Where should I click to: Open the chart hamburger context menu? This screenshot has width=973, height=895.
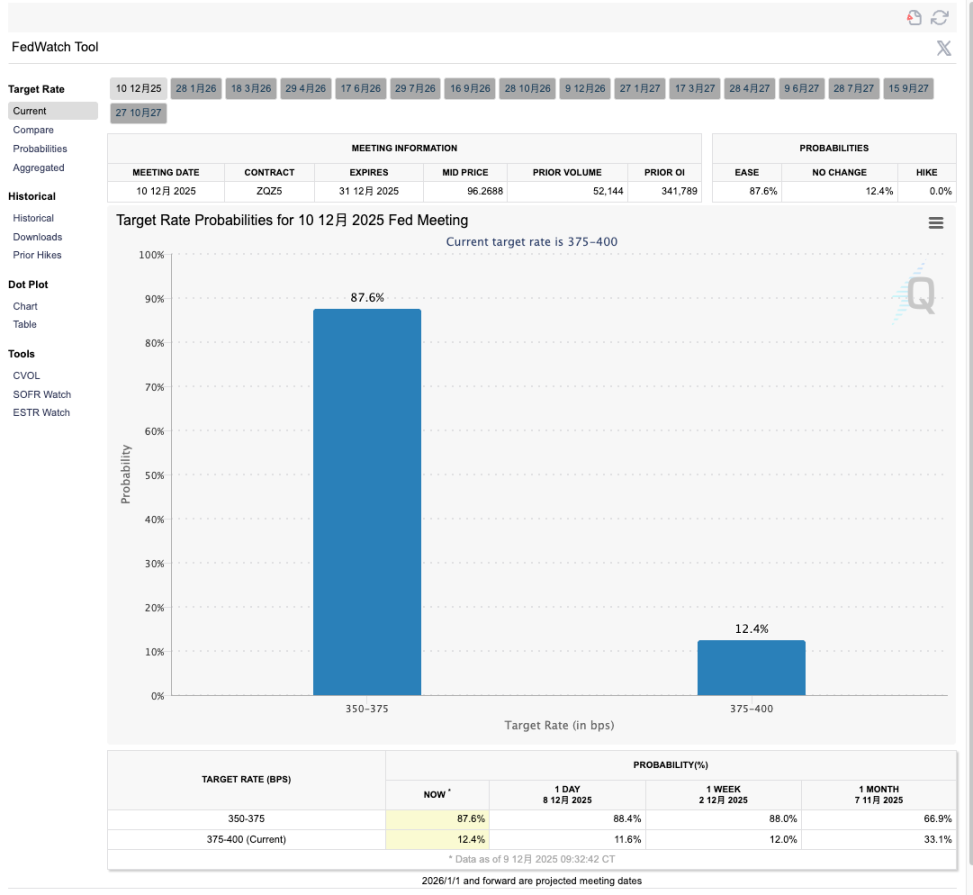coord(936,223)
